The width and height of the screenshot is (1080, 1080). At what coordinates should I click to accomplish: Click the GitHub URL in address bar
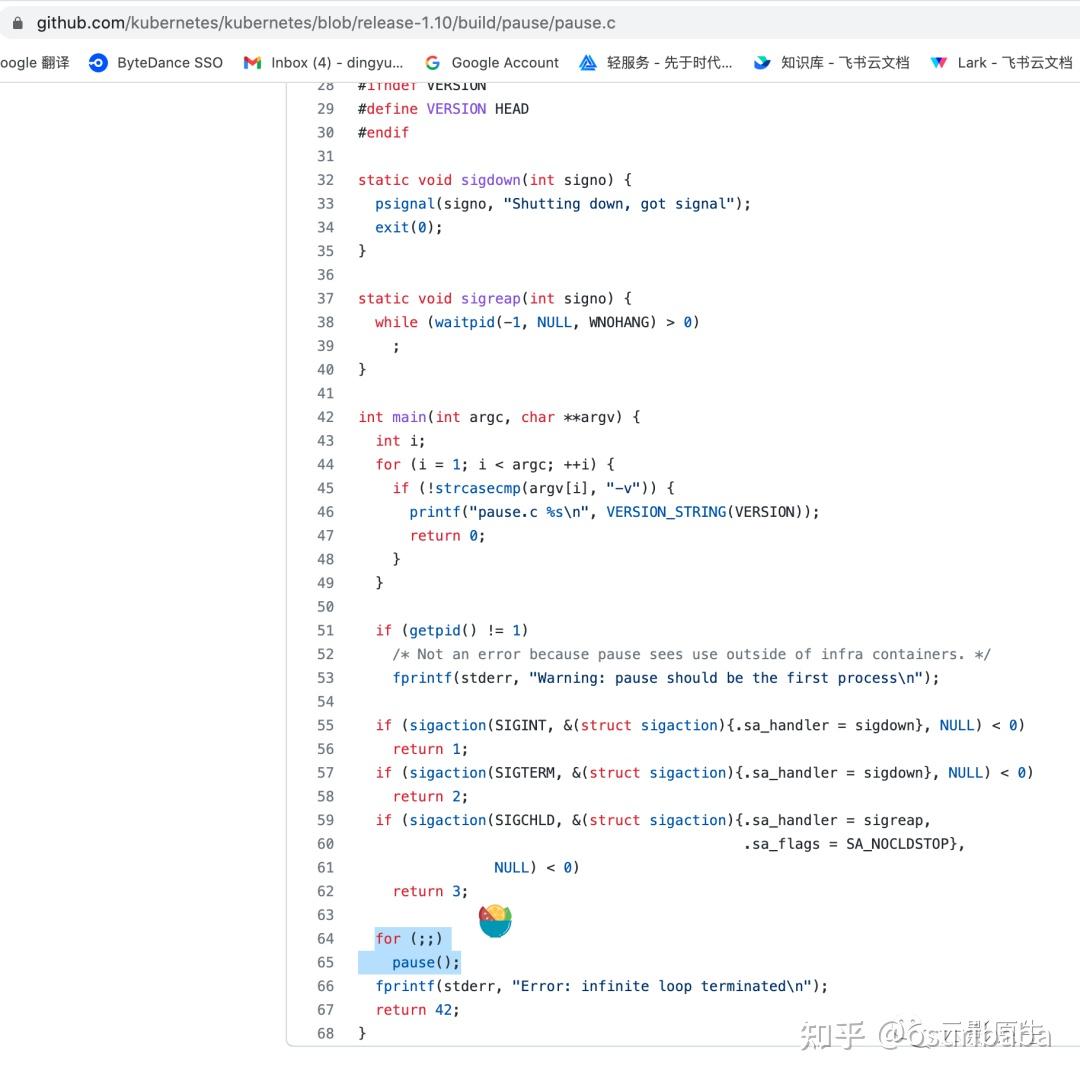(x=326, y=23)
